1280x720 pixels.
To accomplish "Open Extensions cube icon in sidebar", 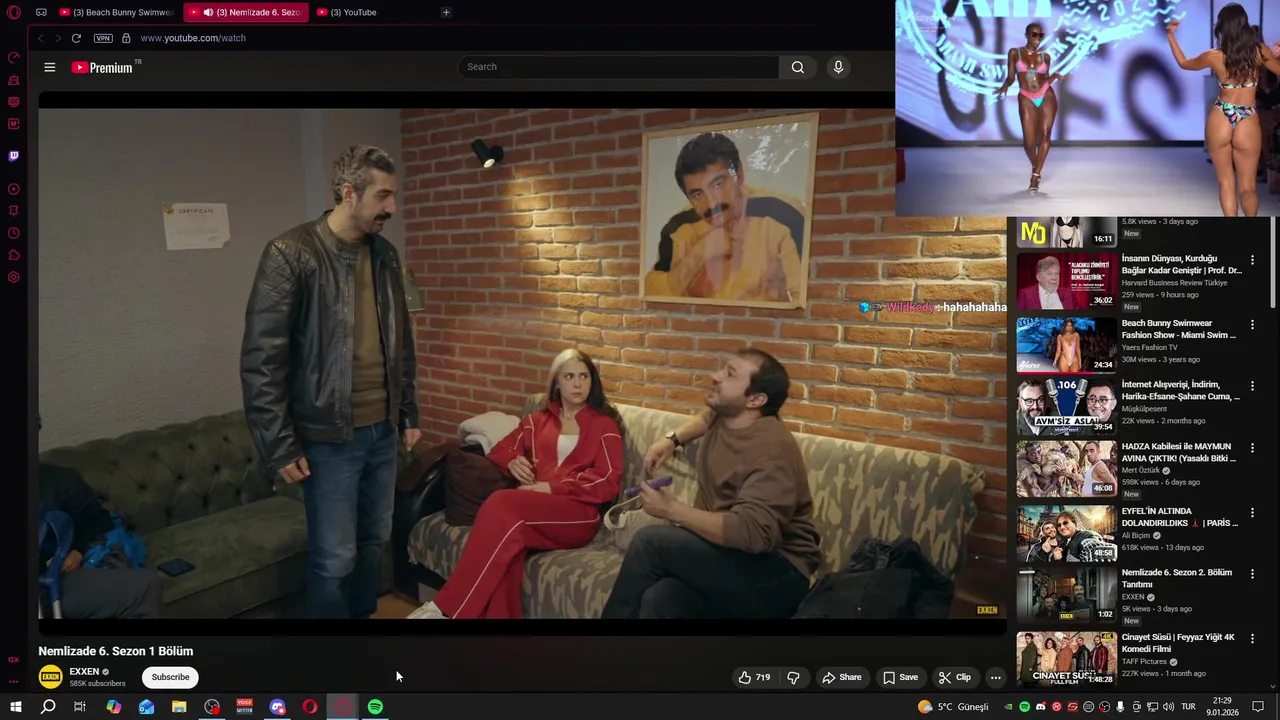I will (x=14, y=255).
